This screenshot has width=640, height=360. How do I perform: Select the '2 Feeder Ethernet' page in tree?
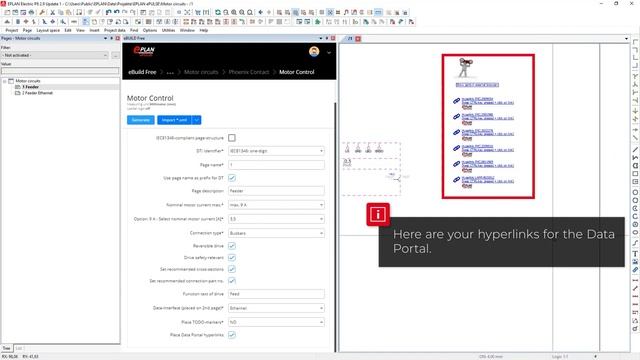click(37, 93)
